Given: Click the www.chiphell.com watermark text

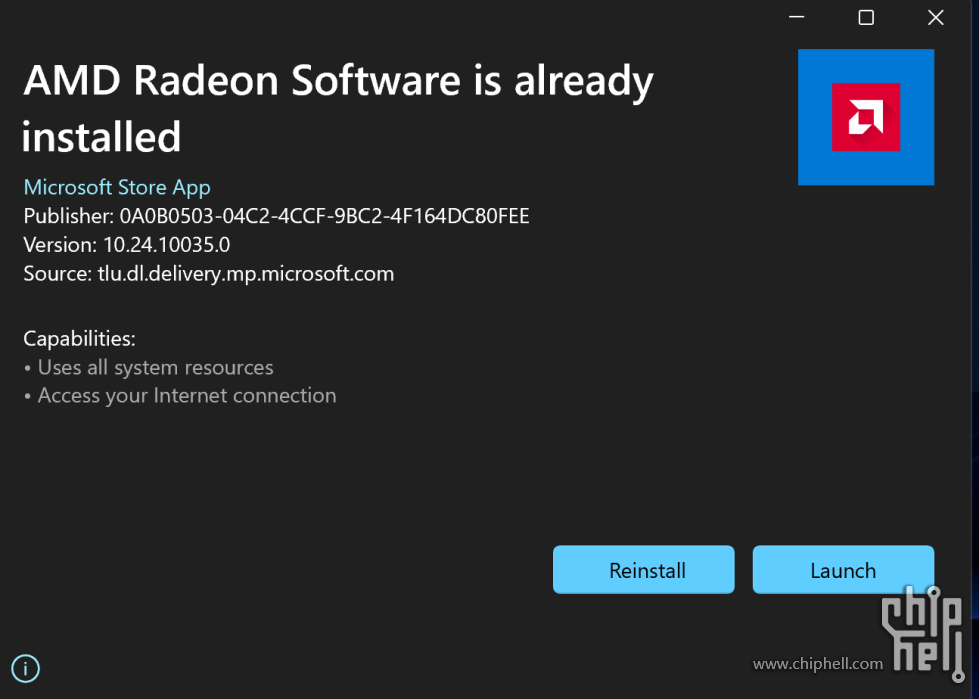Looking at the screenshot, I should [817, 664].
